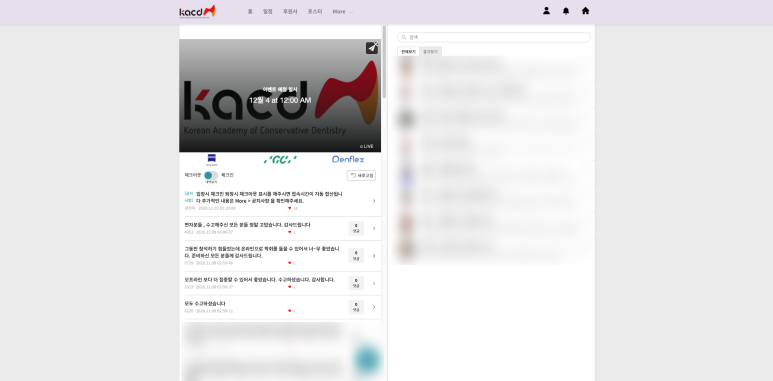Open the notification bell
This screenshot has height=381, width=773.
coord(566,11)
